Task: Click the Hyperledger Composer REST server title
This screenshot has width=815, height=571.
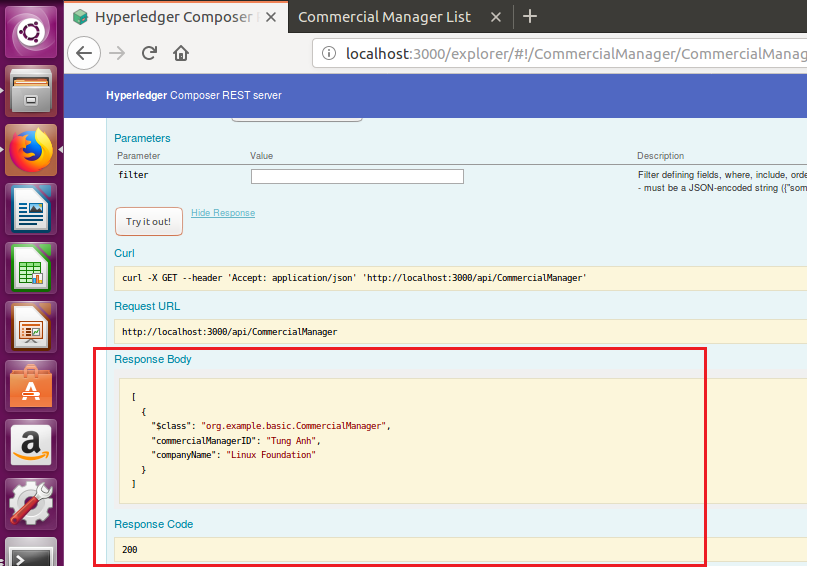Action: click(194, 96)
